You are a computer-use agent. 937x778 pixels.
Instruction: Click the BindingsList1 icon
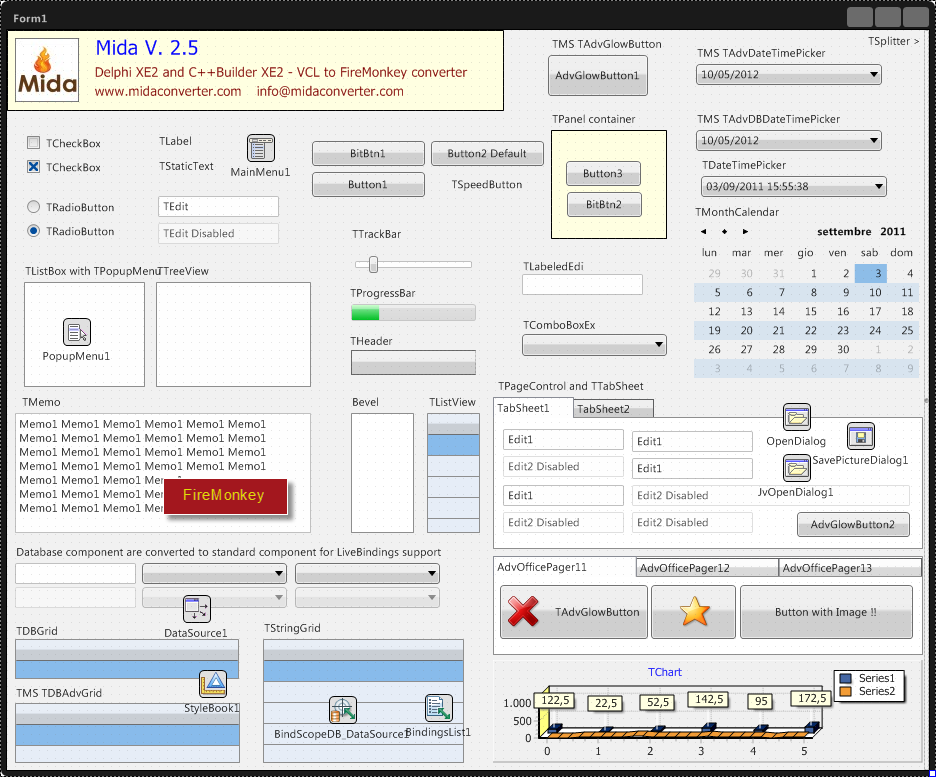point(438,709)
